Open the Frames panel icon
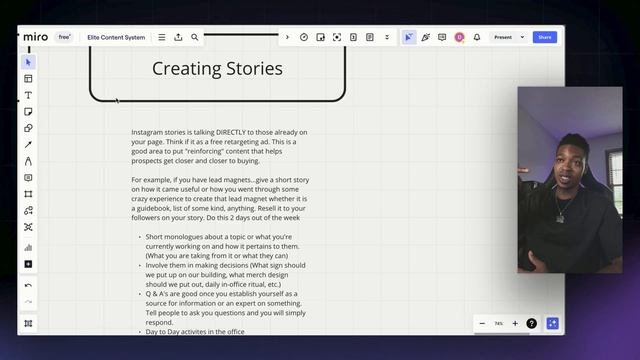Screen dimensions: 640x360 click(28, 323)
